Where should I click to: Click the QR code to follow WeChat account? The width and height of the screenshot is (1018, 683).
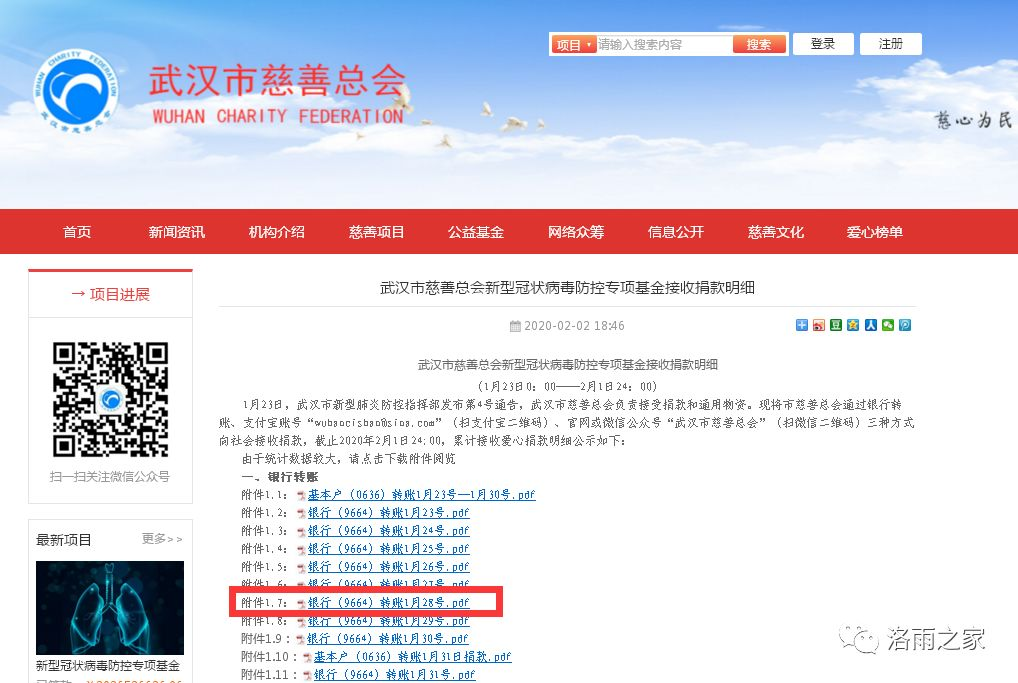point(110,399)
